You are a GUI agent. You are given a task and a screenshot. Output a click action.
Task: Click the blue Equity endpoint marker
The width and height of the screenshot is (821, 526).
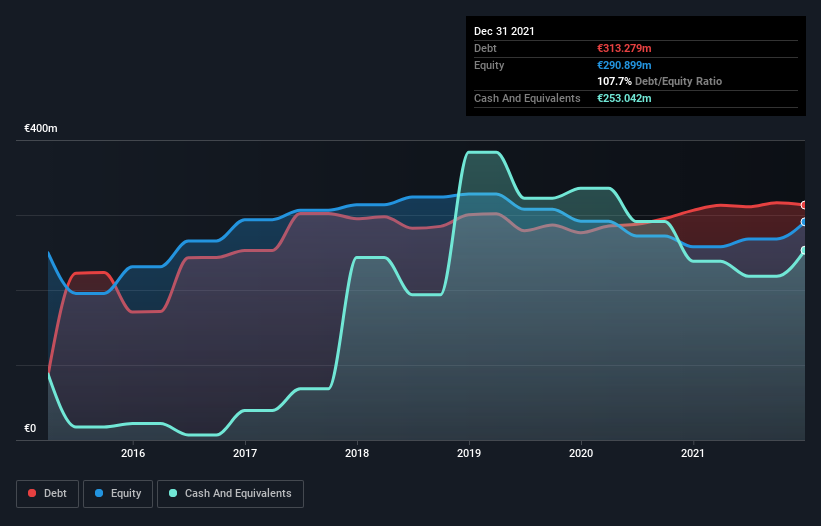804,222
